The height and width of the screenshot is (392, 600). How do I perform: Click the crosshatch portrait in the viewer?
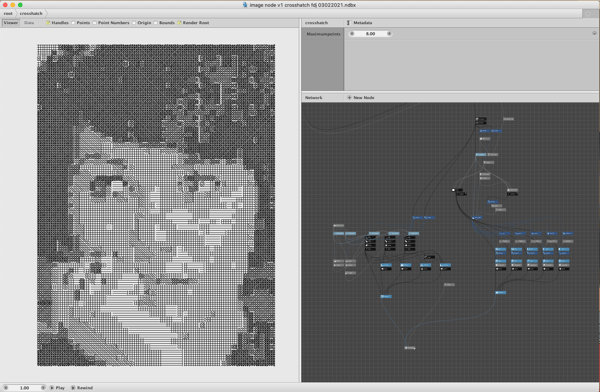point(156,205)
